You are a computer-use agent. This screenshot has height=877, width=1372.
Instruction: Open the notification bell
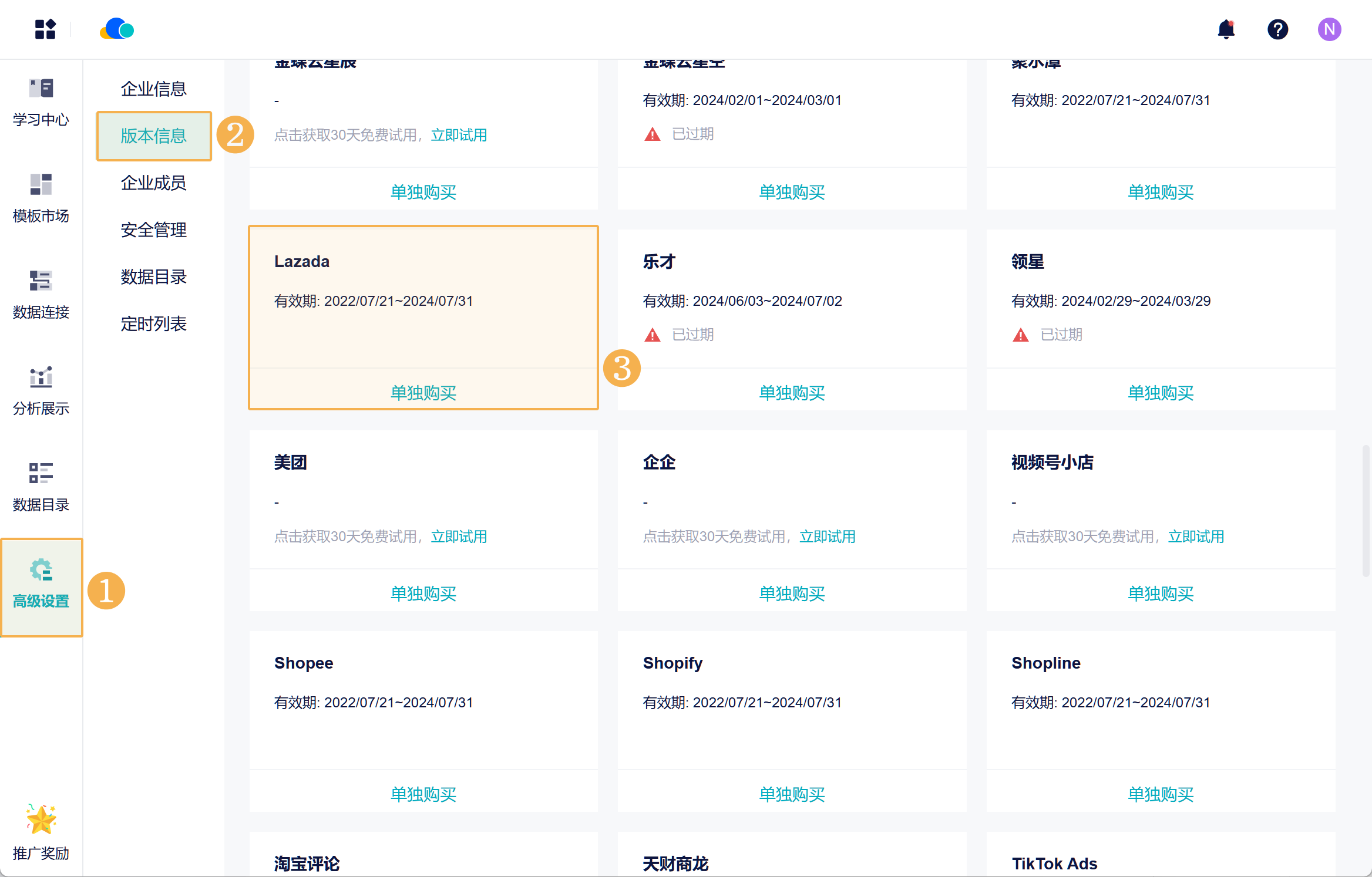point(1226,29)
